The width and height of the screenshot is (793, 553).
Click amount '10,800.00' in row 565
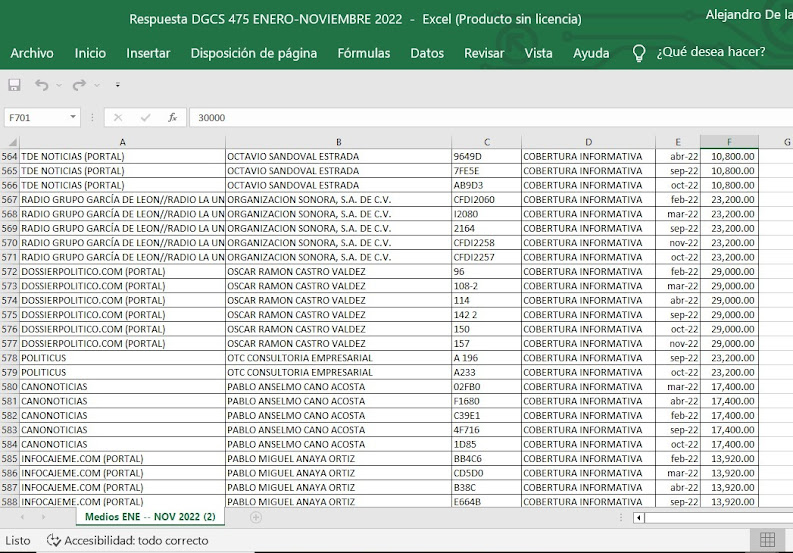click(x=729, y=171)
